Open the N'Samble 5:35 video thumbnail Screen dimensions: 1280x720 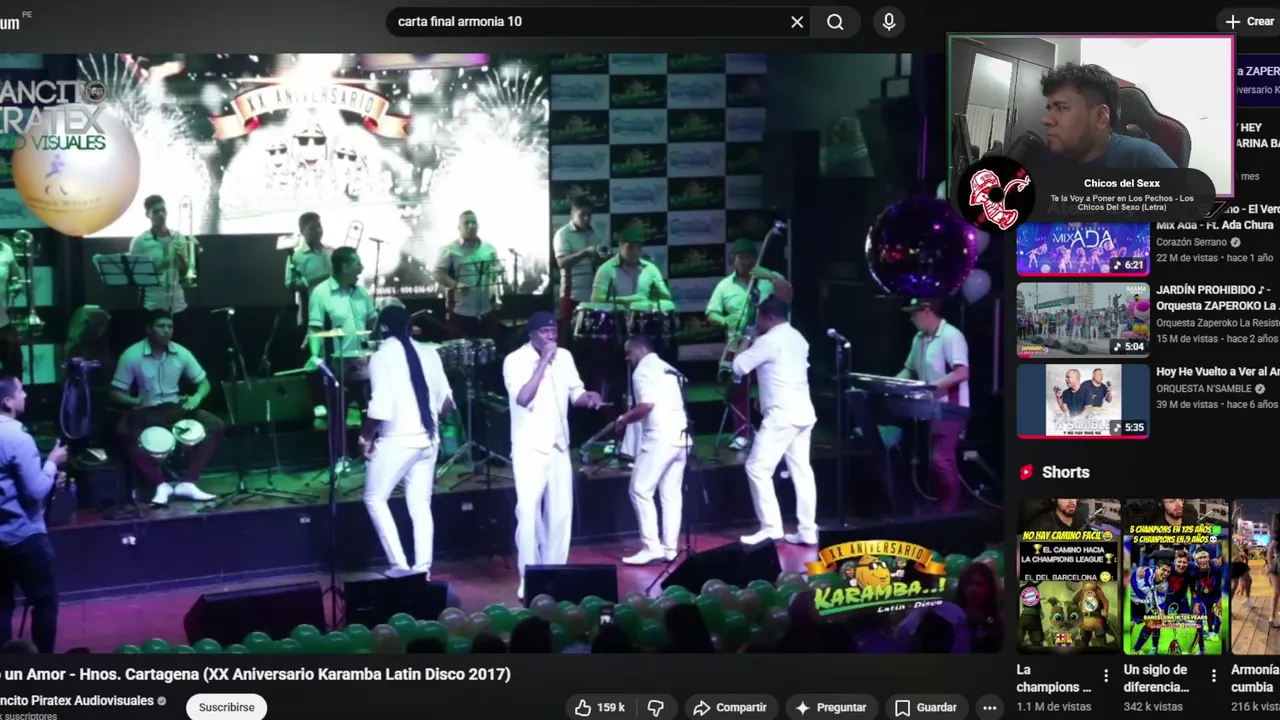1083,401
